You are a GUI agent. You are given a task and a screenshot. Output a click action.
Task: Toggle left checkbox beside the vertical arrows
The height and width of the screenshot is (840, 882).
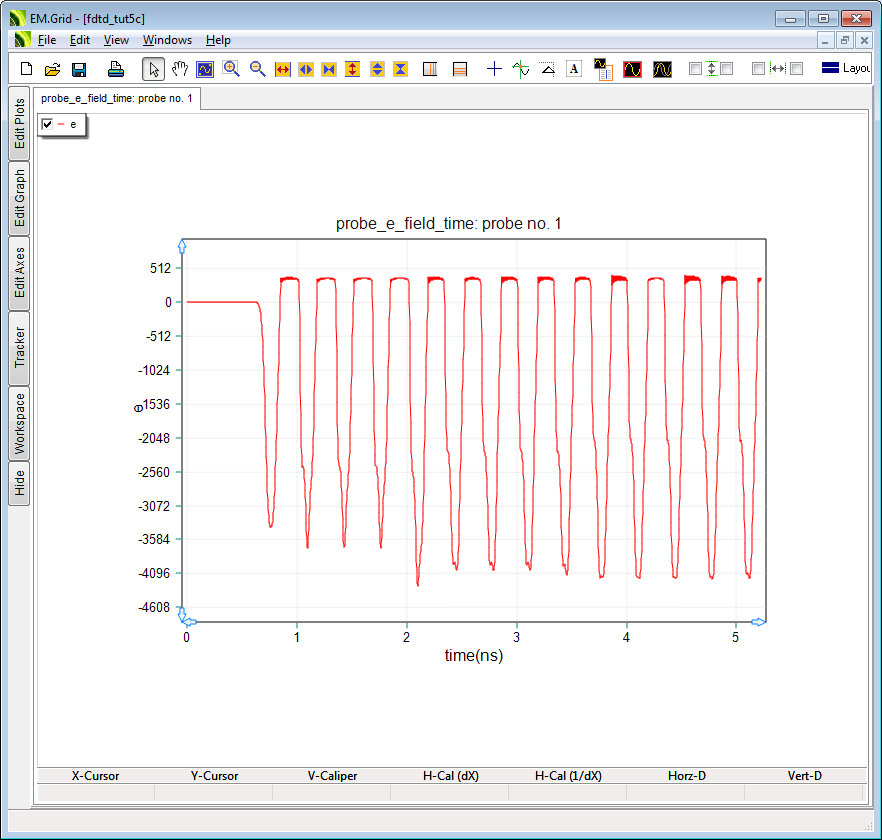click(x=696, y=69)
